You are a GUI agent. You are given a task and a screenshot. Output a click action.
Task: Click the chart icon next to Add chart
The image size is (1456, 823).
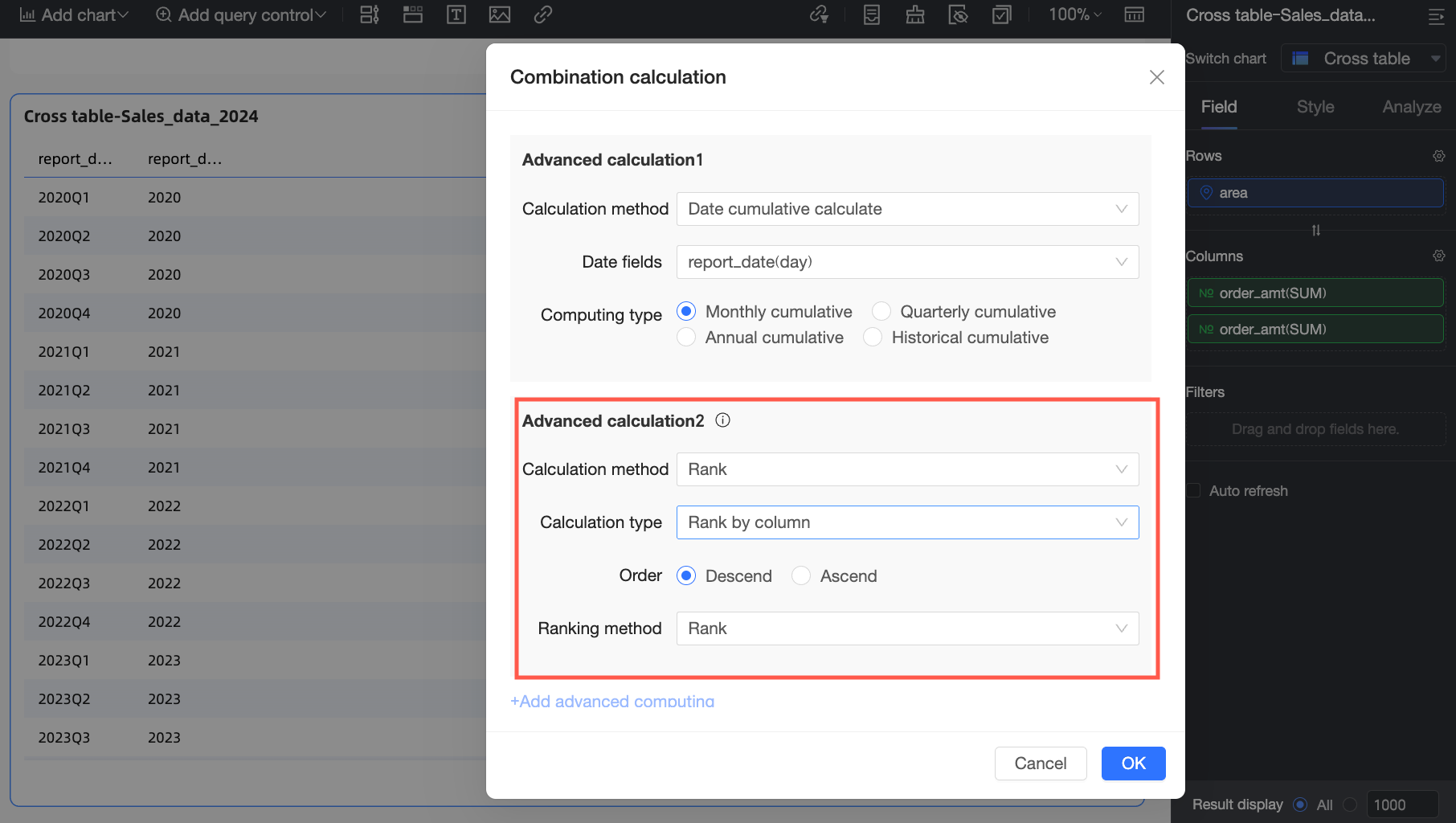[27, 14]
